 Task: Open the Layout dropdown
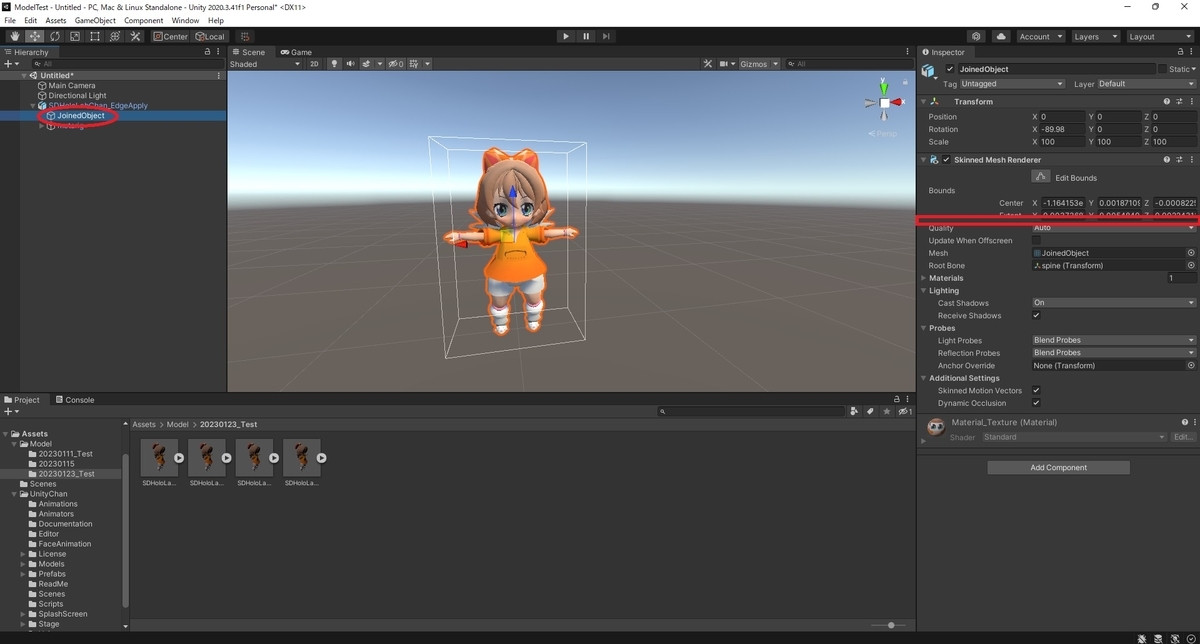(x=1158, y=36)
